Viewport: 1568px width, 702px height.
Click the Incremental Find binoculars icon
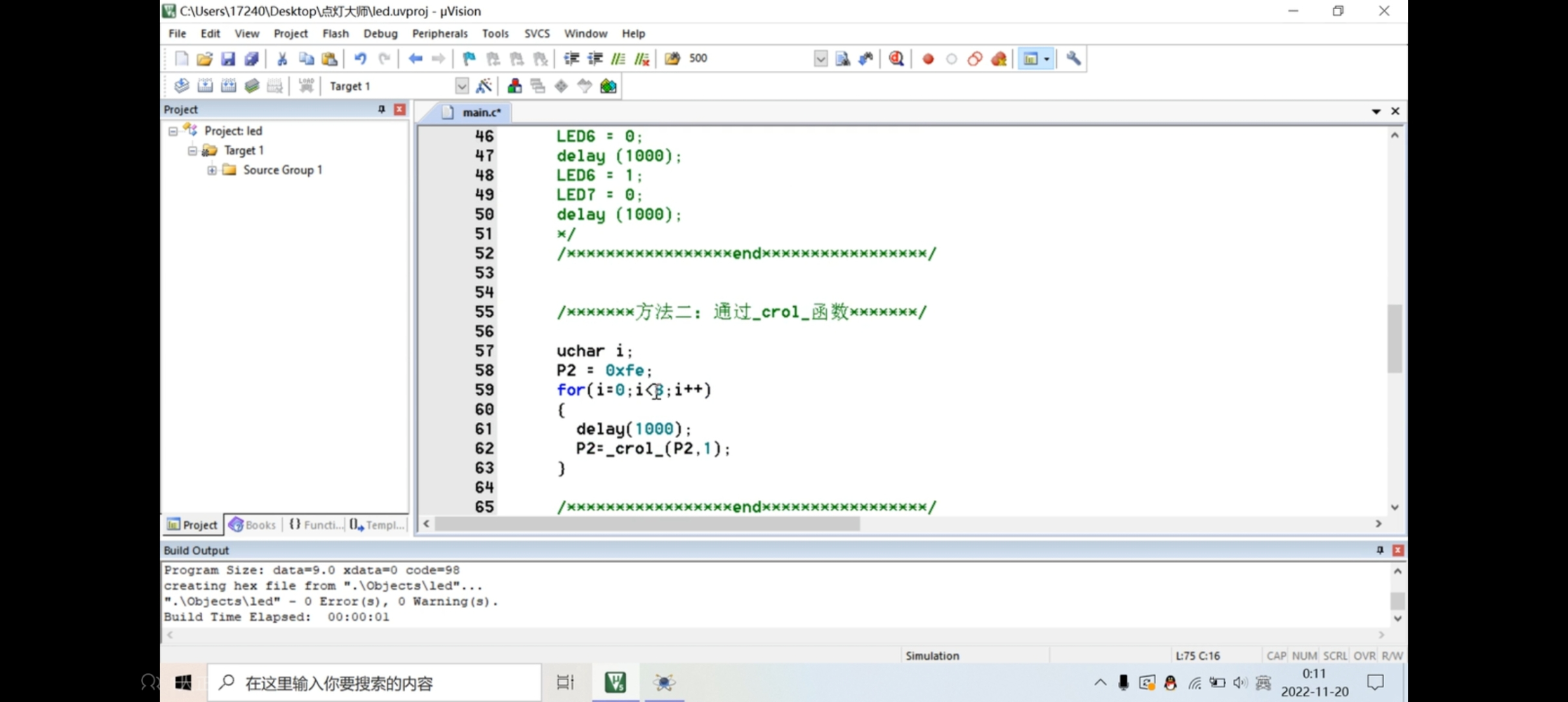(866, 58)
